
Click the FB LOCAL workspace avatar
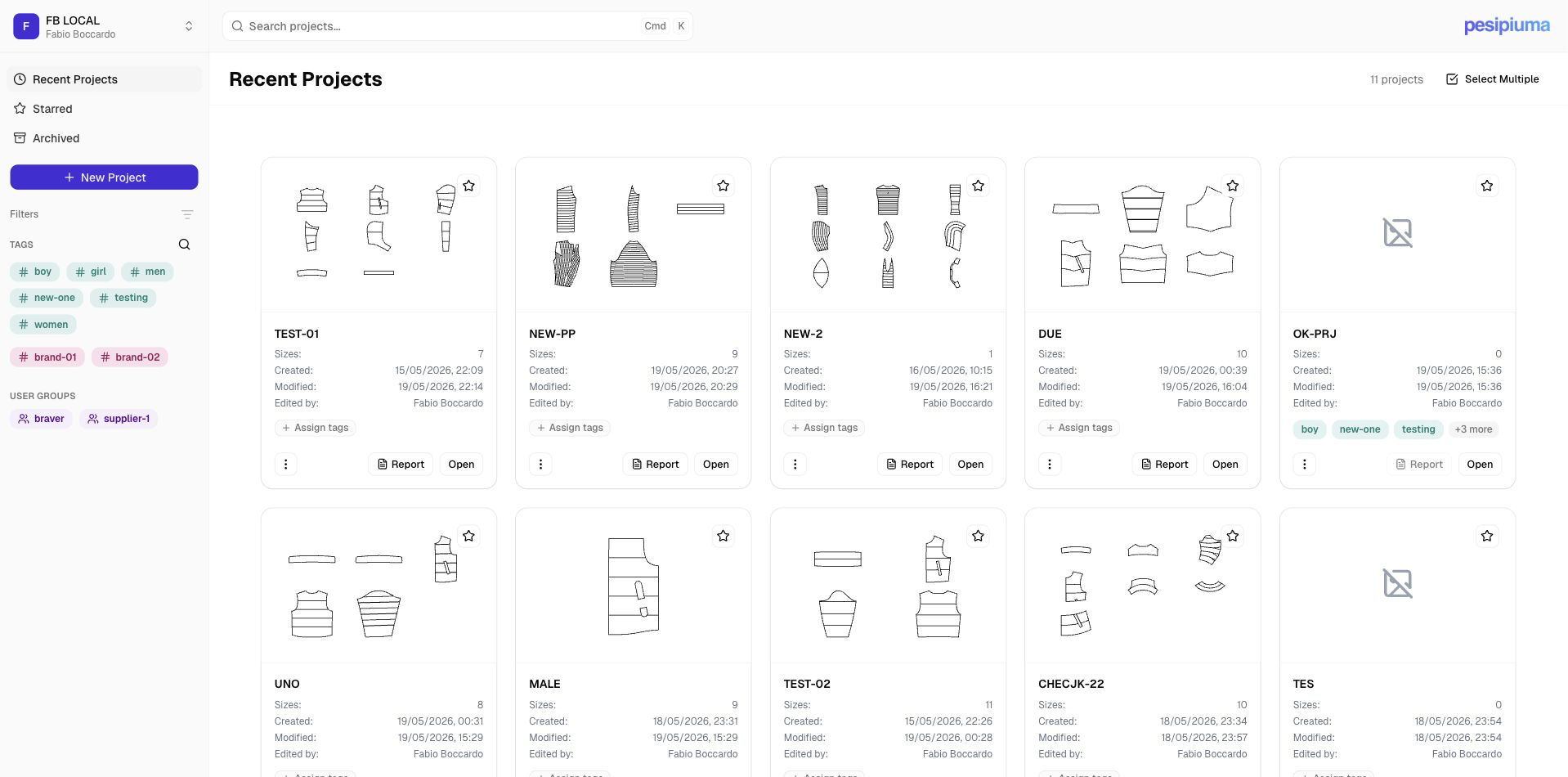point(26,26)
